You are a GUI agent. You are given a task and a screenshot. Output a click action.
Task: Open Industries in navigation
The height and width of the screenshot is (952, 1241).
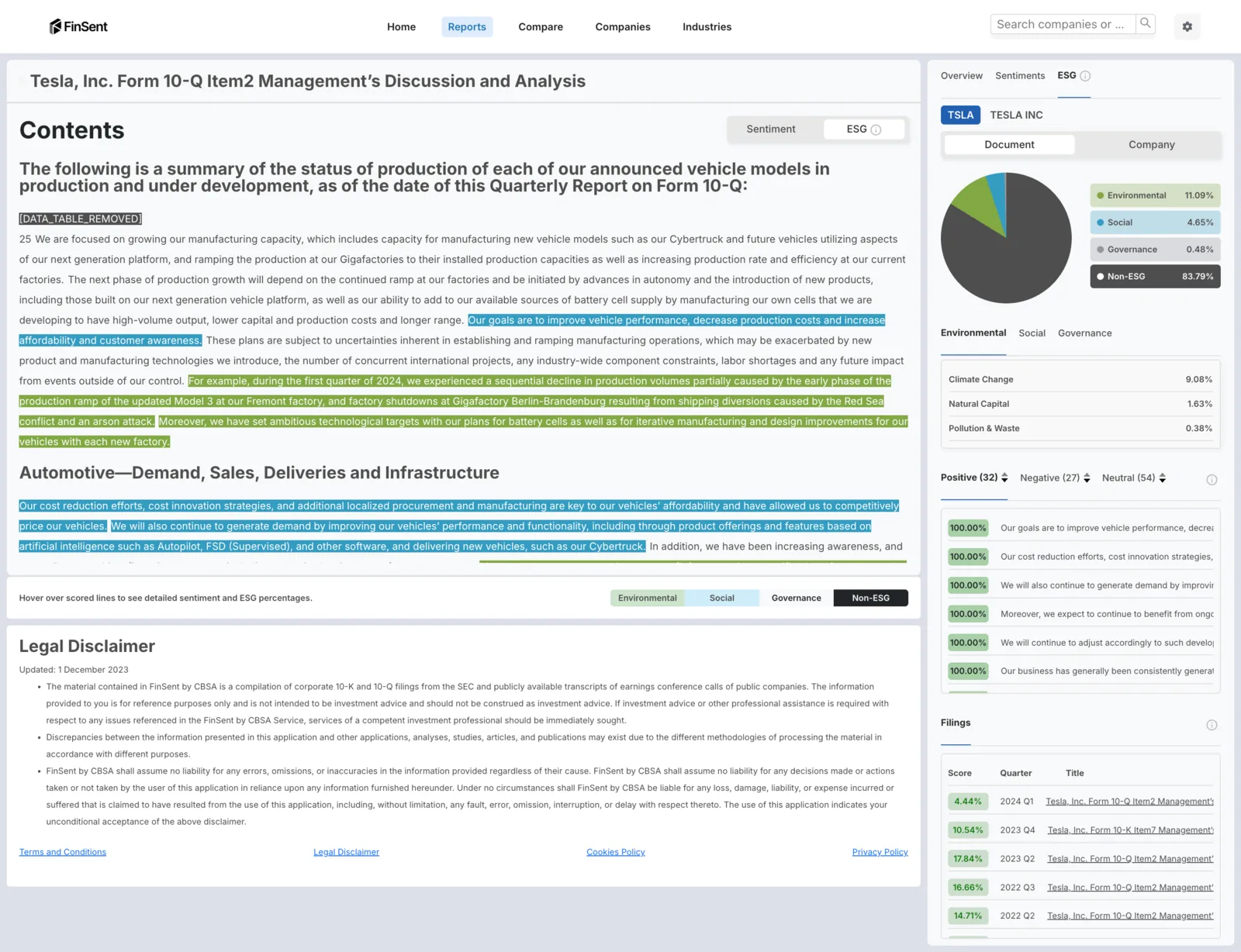coord(707,27)
